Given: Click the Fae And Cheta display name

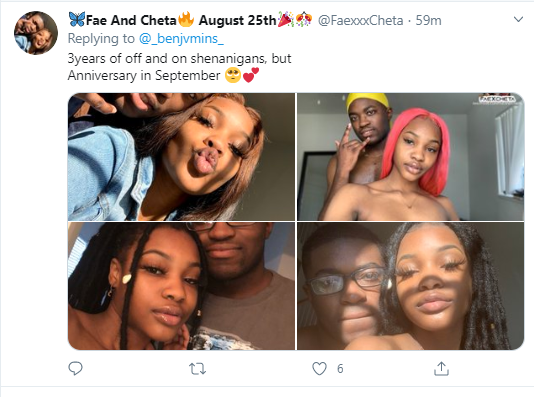Looking at the screenshot, I should [x=131, y=20].
